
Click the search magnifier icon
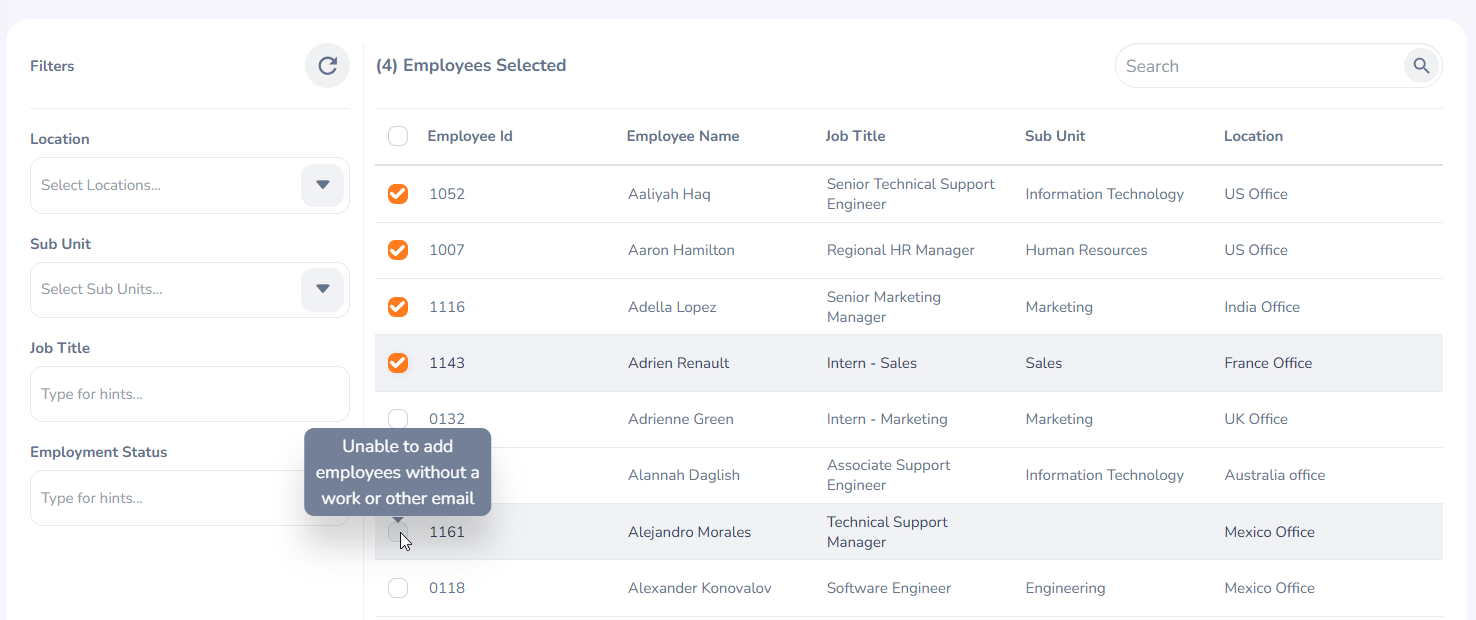pos(1421,66)
